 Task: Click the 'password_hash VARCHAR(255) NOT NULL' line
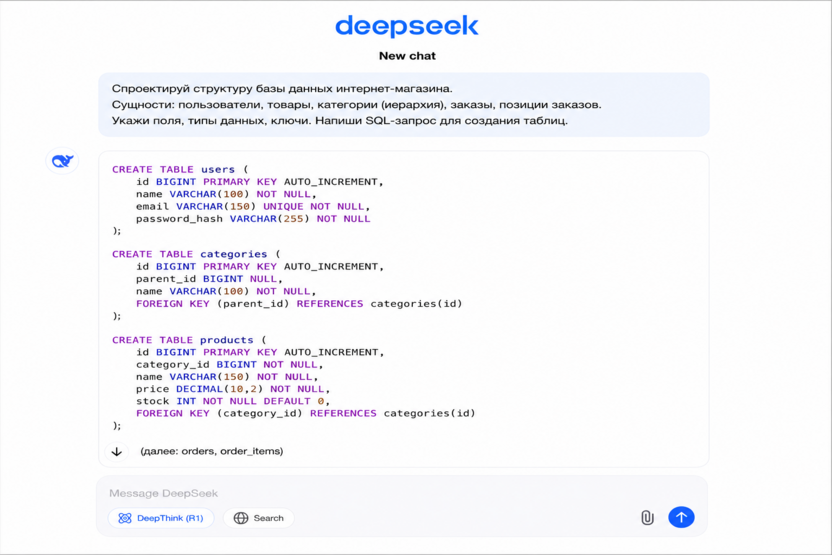253,219
